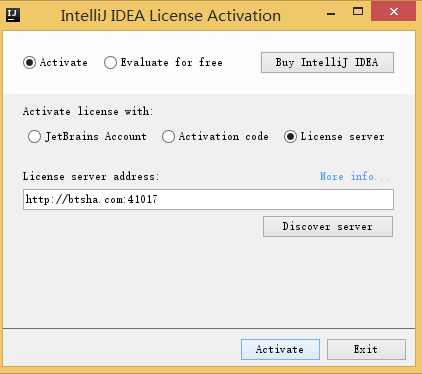Confirm with the bottom Activate button
Viewport: 422px width, 374px height.
[280, 349]
